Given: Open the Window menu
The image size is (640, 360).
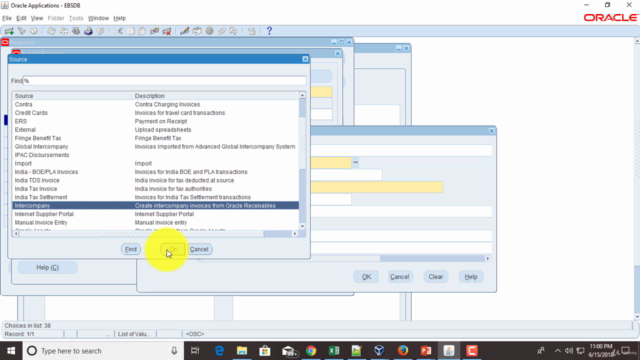Looking at the screenshot, I should (x=98, y=18).
